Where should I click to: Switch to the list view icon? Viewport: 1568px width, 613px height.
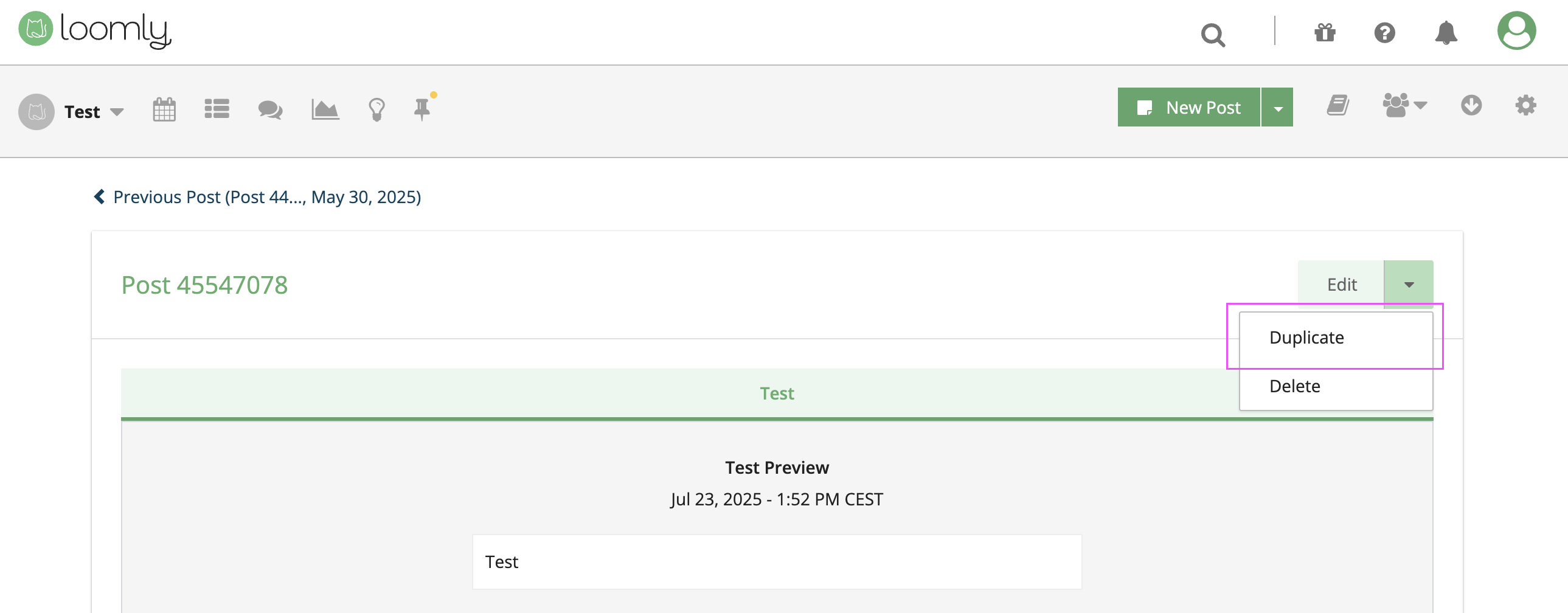pyautogui.click(x=217, y=109)
